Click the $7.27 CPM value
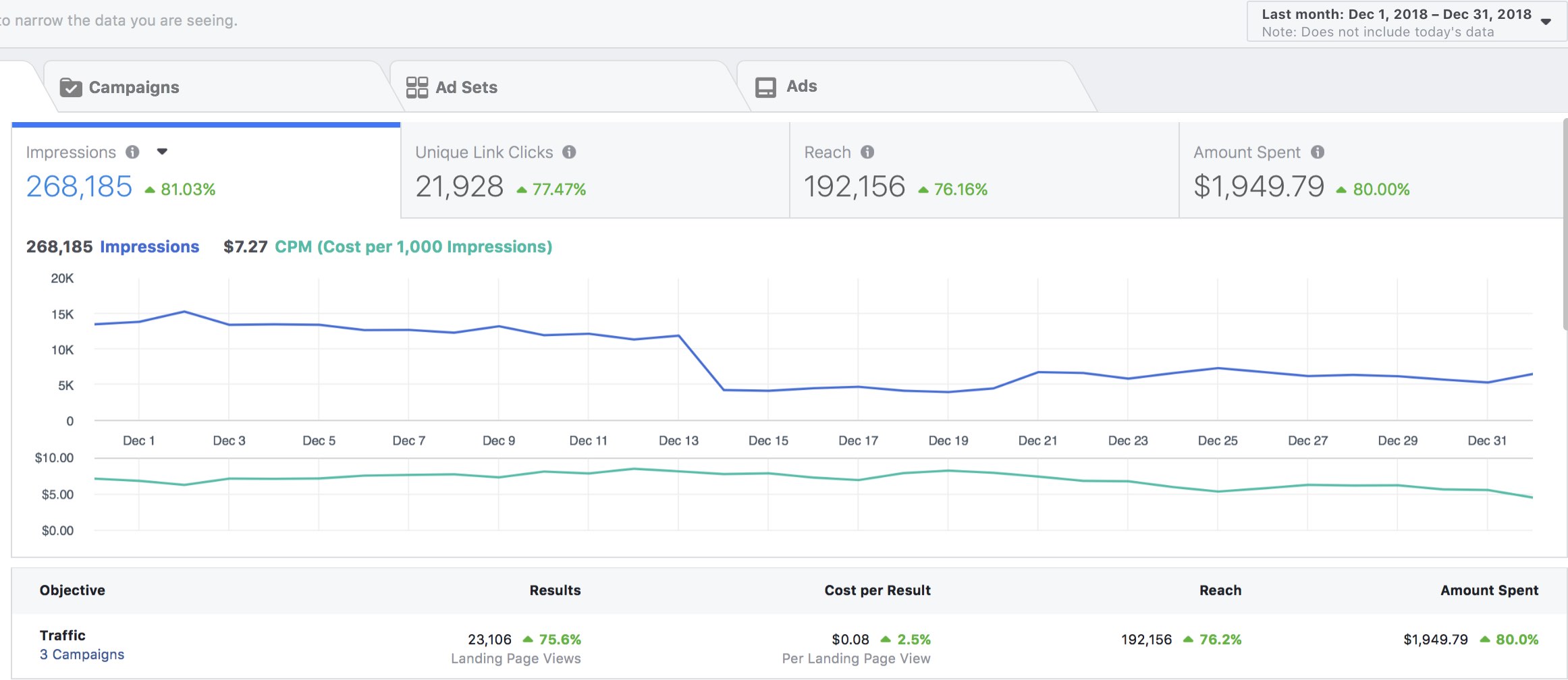Image resolution: width=1568 pixels, height=680 pixels. tap(246, 247)
